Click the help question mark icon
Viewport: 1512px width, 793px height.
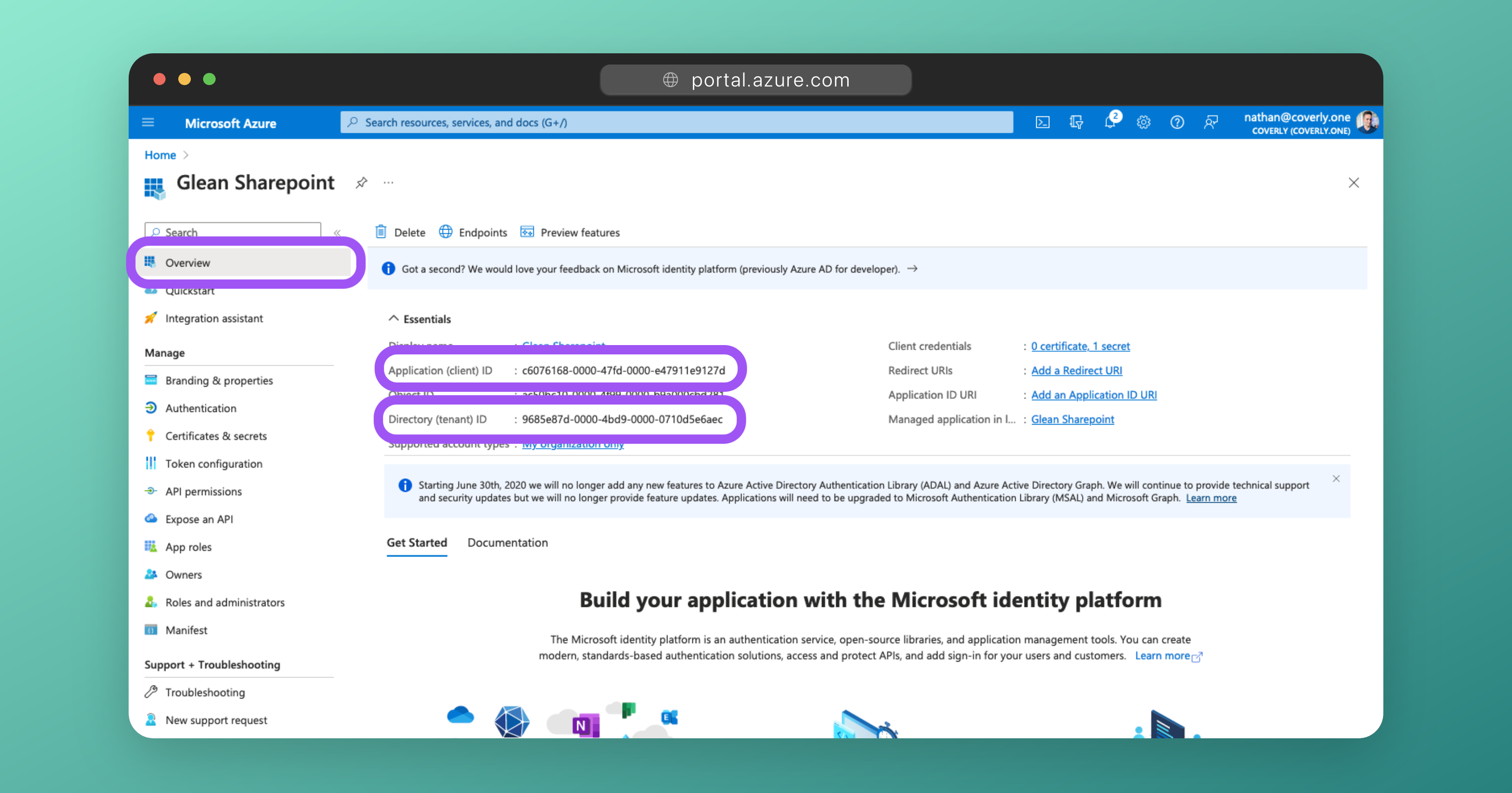[1177, 123]
